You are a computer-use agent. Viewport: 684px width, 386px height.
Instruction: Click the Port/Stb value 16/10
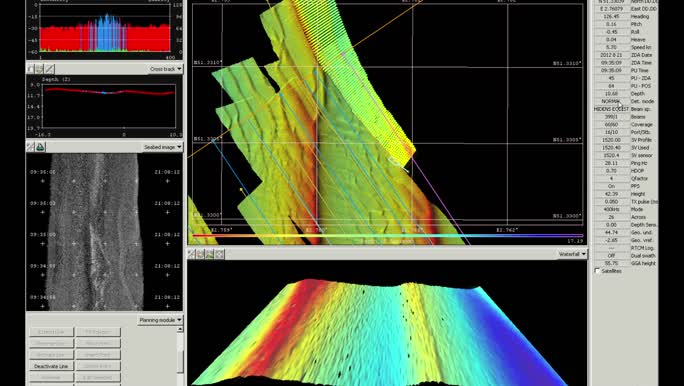click(x=611, y=132)
